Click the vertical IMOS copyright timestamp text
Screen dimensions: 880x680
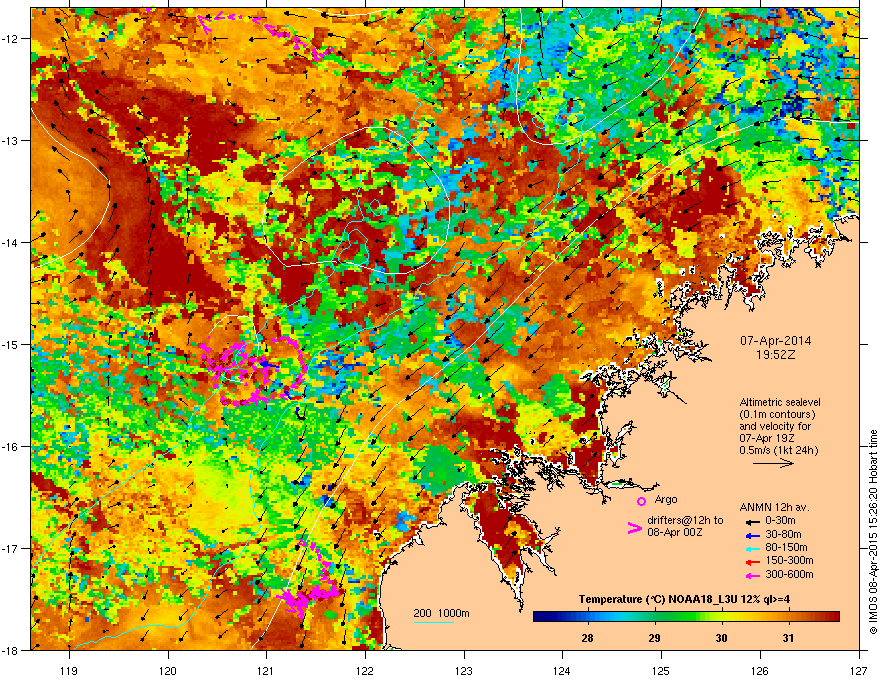coord(873,532)
